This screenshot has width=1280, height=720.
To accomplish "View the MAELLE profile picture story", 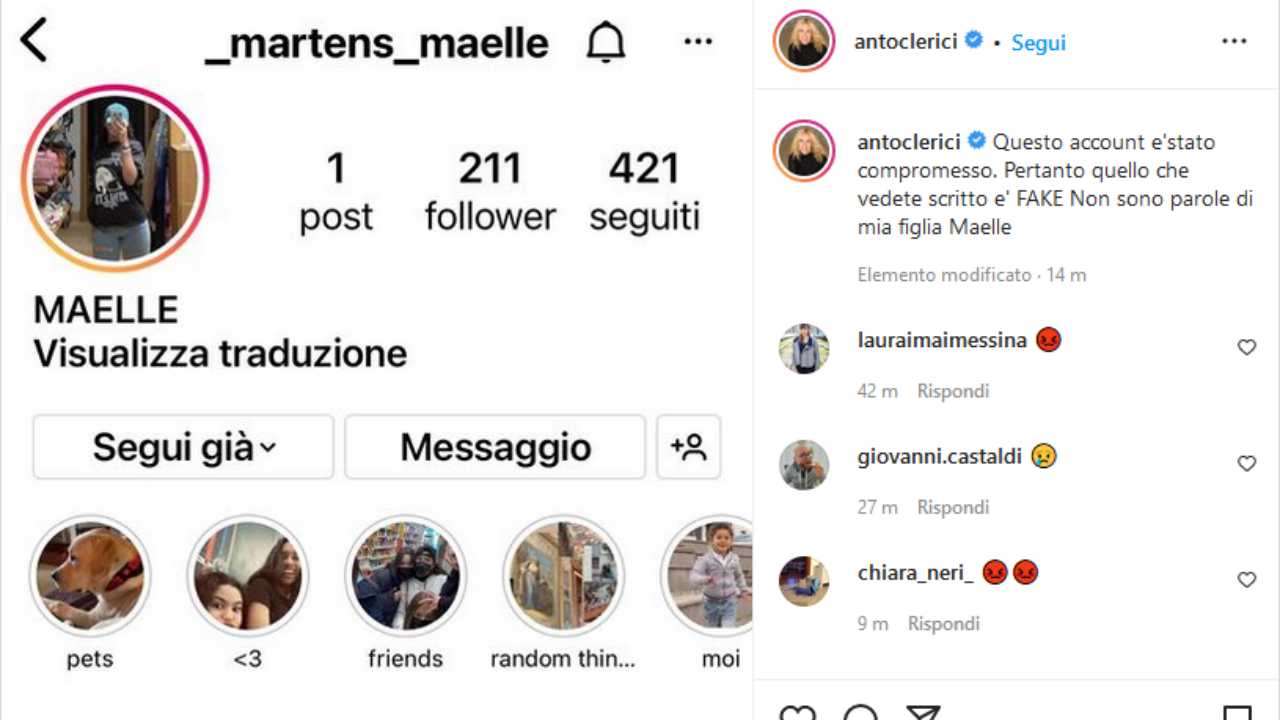I will click(x=115, y=178).
